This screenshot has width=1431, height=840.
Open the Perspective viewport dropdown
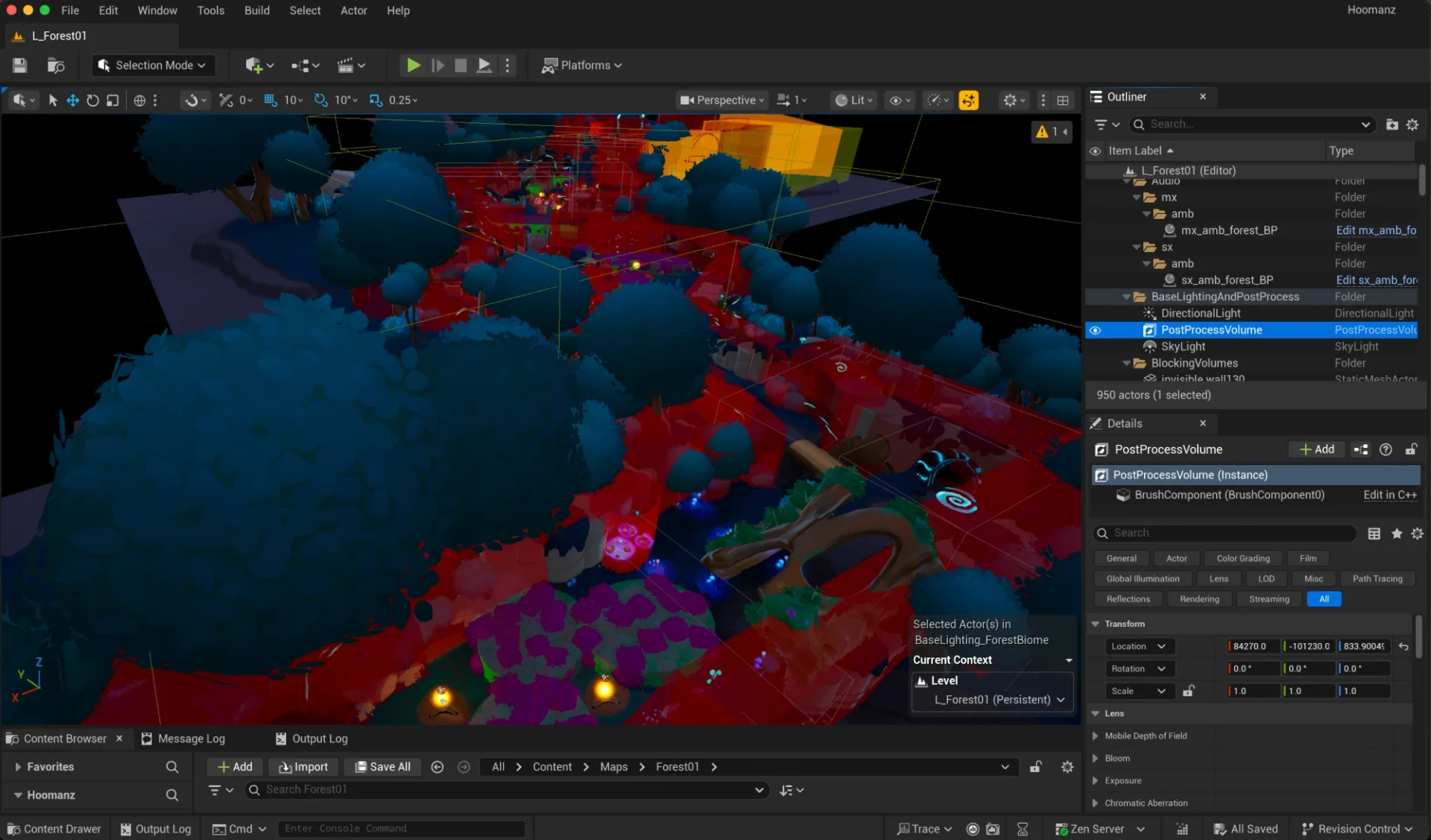(721, 100)
